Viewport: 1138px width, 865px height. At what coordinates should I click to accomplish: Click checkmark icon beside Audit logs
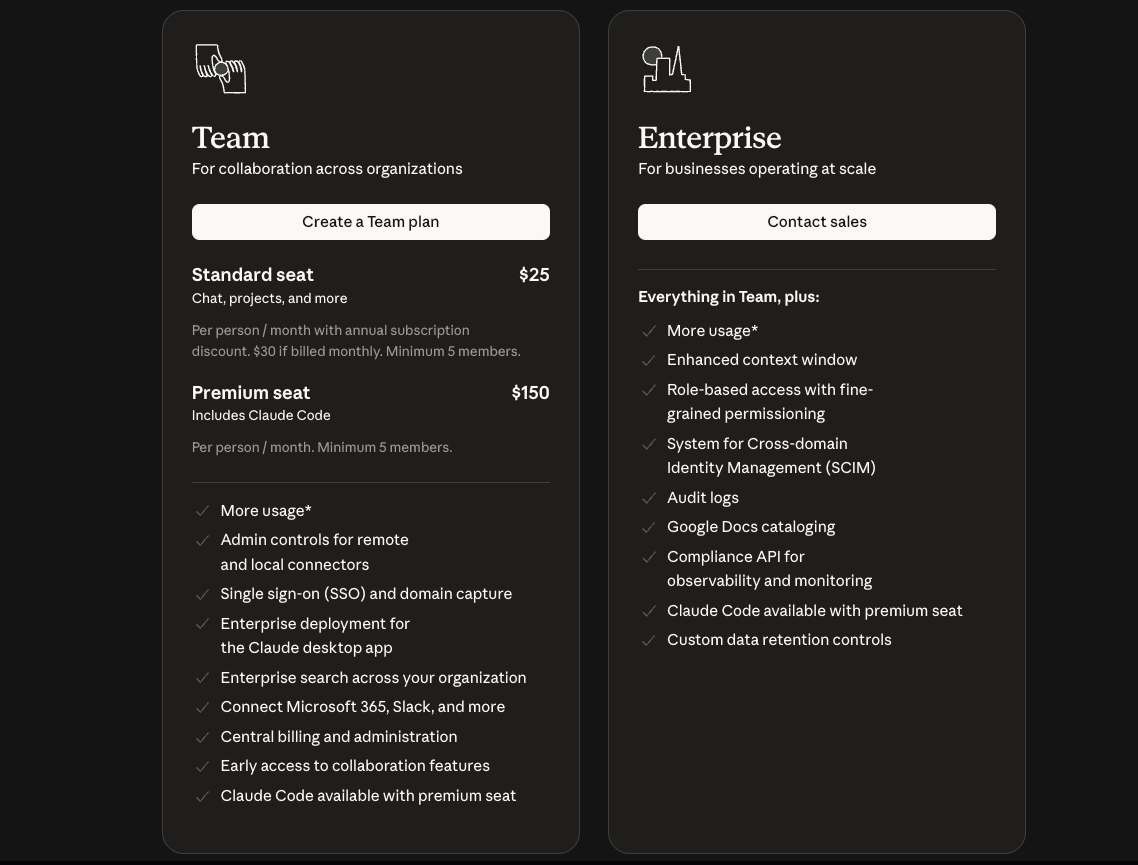[649, 498]
